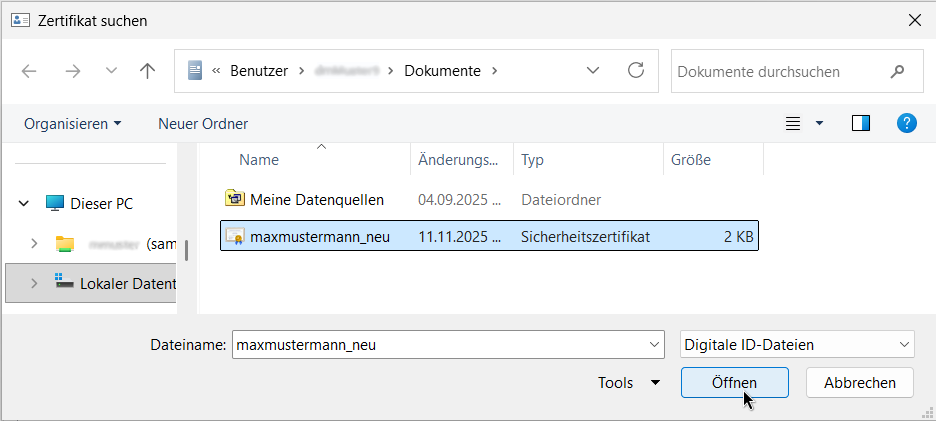Collapse the Dieser PC tree node
This screenshot has width=936, height=421.
pyautogui.click(x=24, y=204)
